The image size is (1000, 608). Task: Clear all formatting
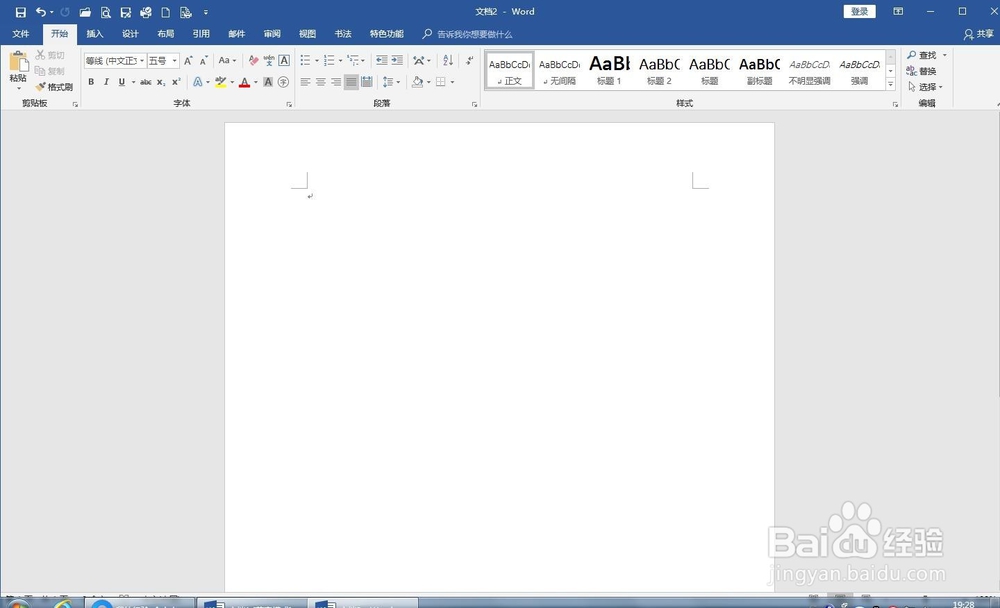(x=253, y=61)
